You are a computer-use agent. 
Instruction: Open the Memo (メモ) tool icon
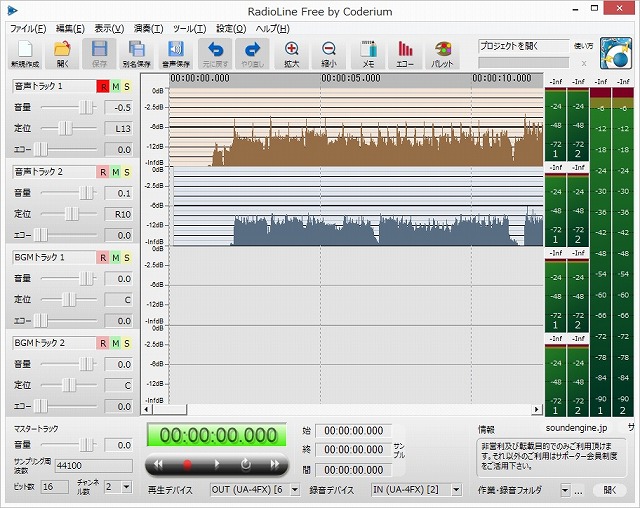[x=368, y=54]
